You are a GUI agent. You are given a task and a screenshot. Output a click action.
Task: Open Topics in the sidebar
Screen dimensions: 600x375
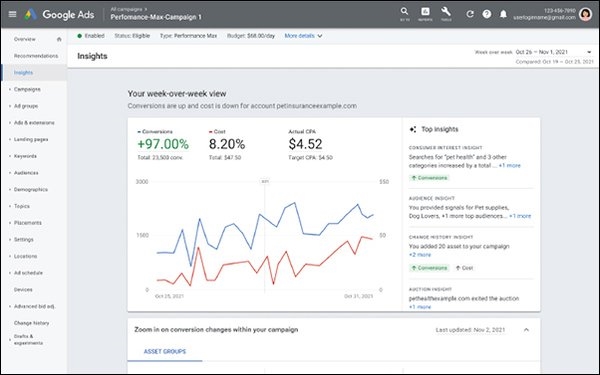click(x=21, y=206)
